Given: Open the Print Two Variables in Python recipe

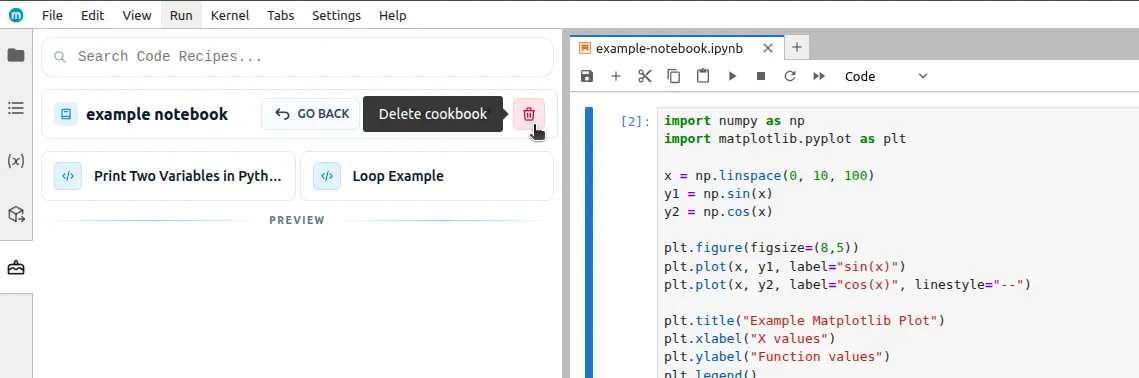Looking at the screenshot, I should tap(169, 176).
